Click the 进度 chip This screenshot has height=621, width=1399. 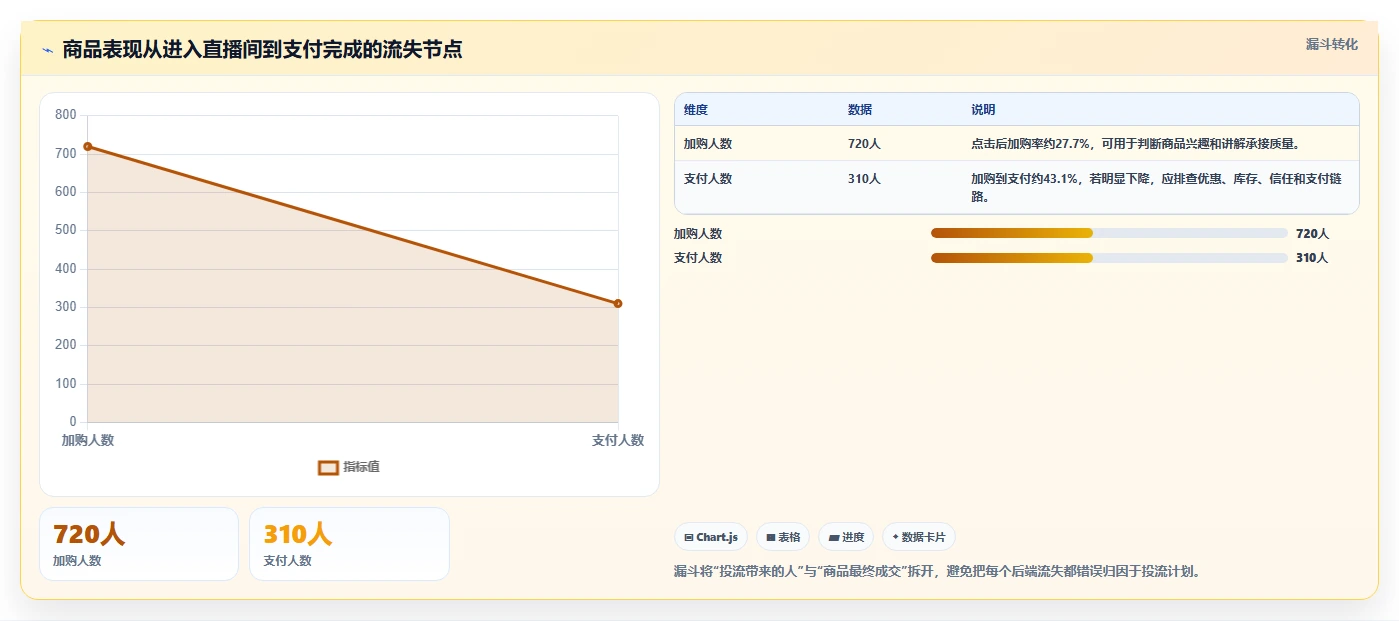click(x=846, y=537)
